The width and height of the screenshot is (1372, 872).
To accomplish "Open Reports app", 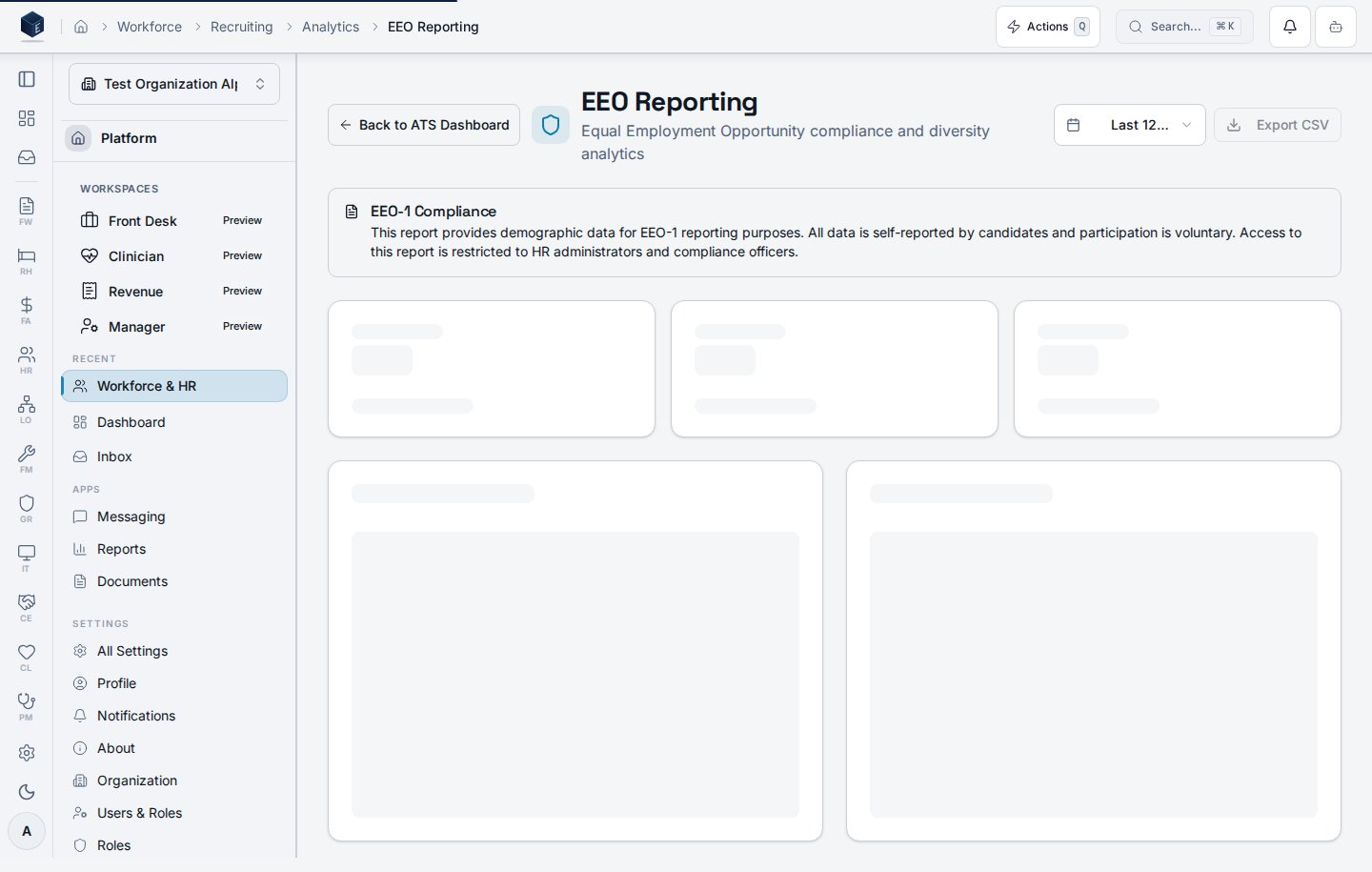I will click(x=174, y=549).
